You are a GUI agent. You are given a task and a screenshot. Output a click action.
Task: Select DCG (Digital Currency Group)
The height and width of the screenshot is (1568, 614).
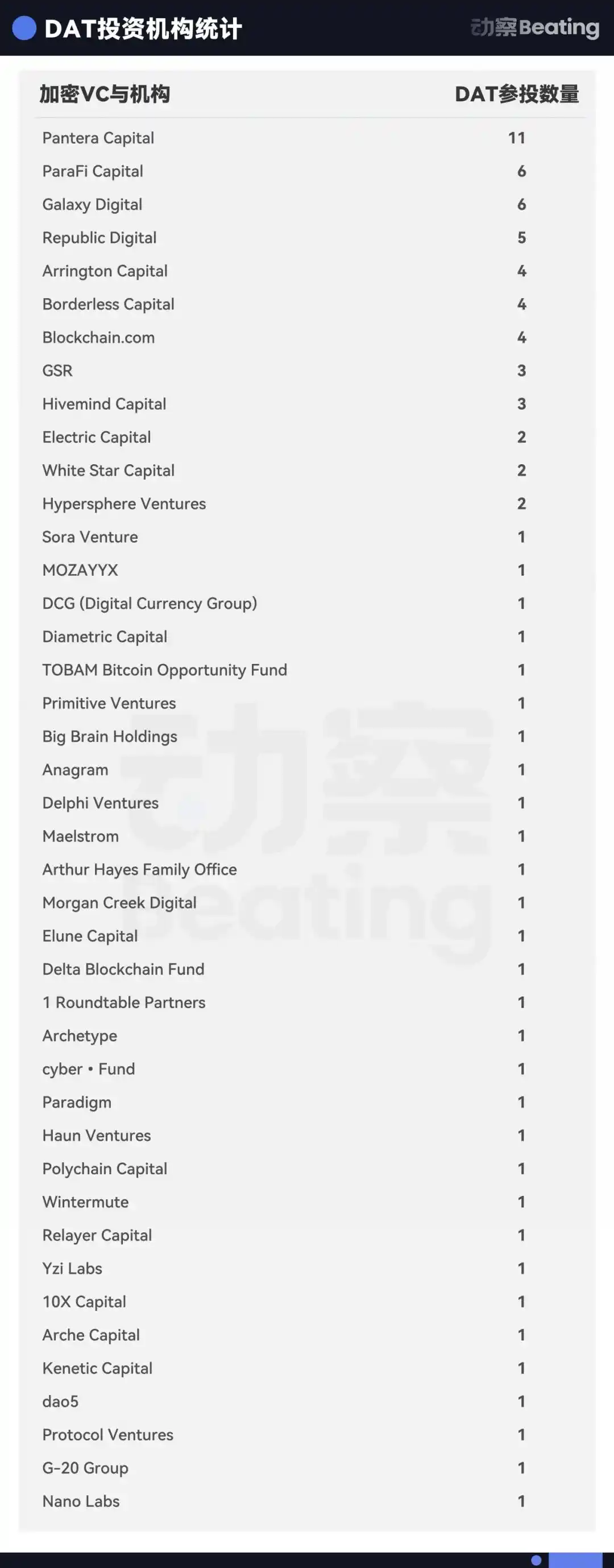(x=149, y=603)
